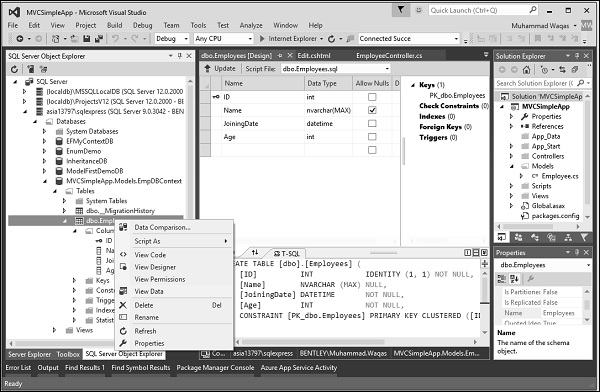Screen dimensions: 600x392
Task: Select dbo._MigrationHistory table in tree
Action: click(x=120, y=211)
